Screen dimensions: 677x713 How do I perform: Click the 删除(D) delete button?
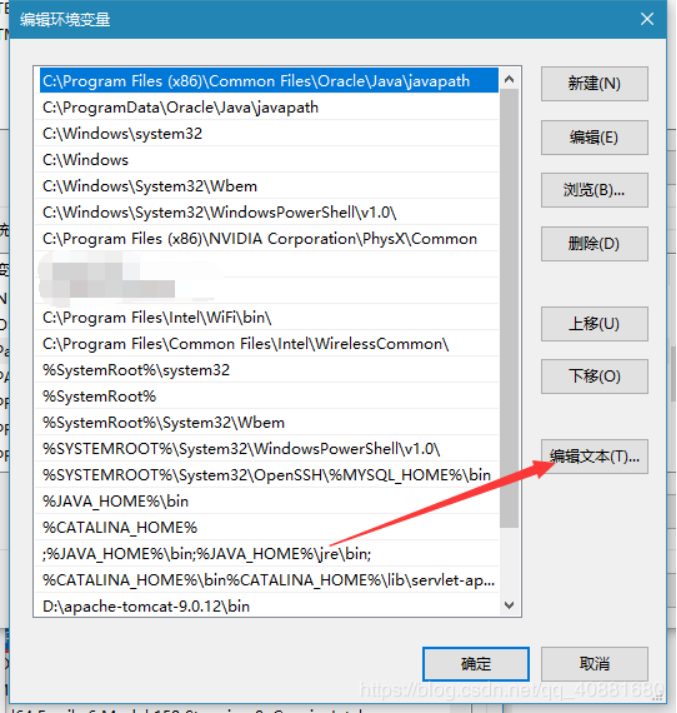tap(594, 244)
